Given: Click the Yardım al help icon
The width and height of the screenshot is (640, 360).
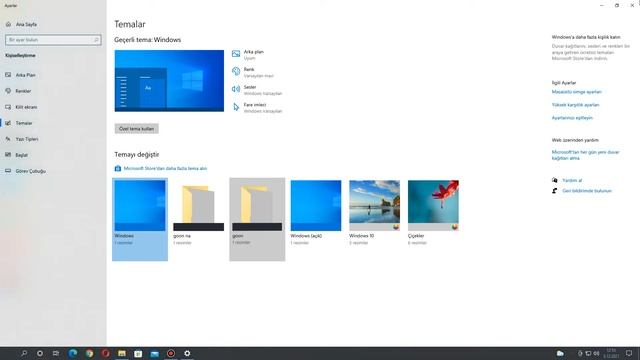Looking at the screenshot, I should 555,180.
